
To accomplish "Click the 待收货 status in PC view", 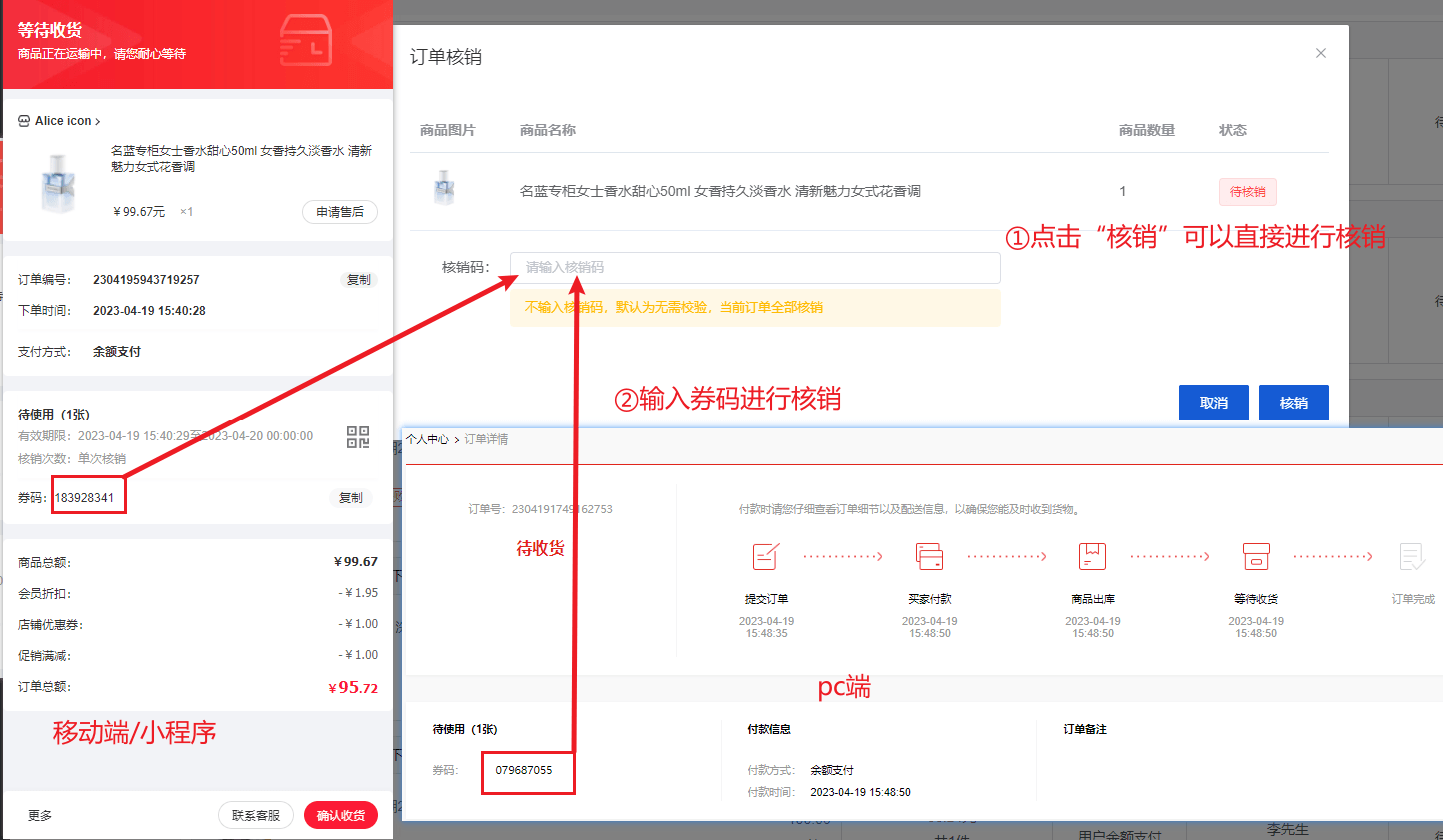I will 540,548.
